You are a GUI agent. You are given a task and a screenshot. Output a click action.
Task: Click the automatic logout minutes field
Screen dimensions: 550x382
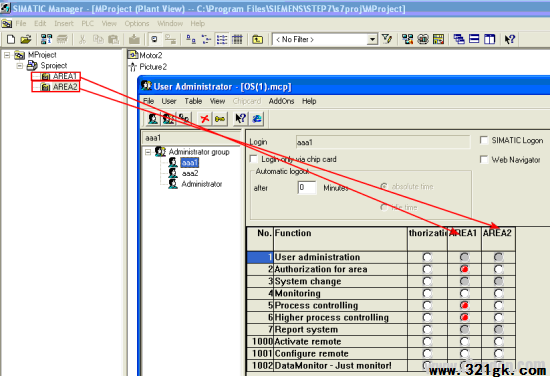pos(307,188)
